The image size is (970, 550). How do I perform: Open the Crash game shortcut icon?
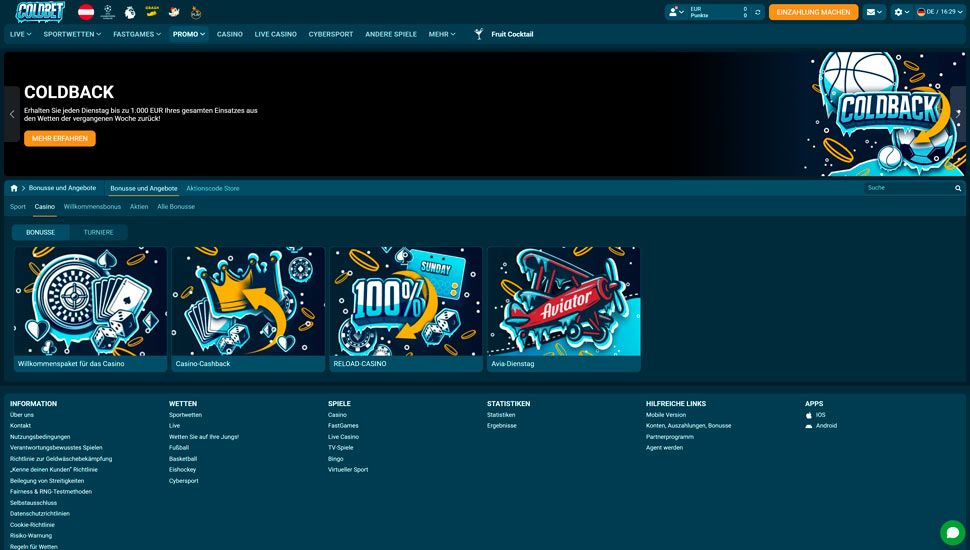152,12
